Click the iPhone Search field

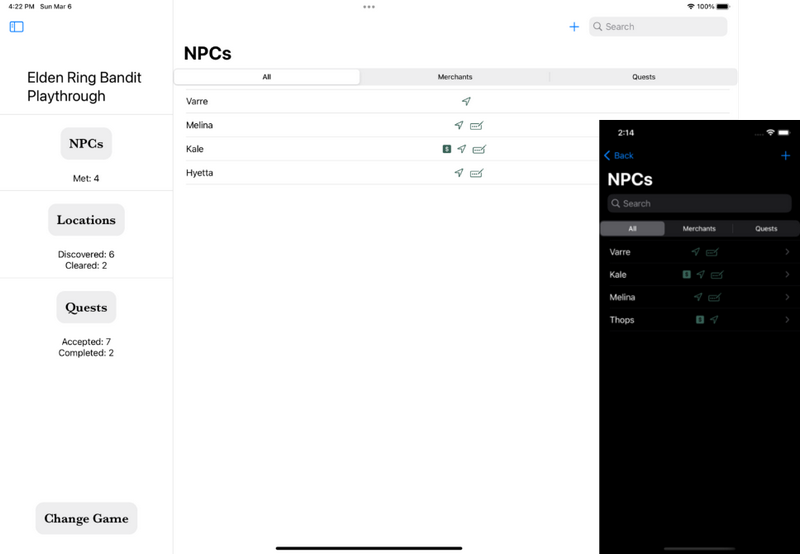click(x=699, y=204)
